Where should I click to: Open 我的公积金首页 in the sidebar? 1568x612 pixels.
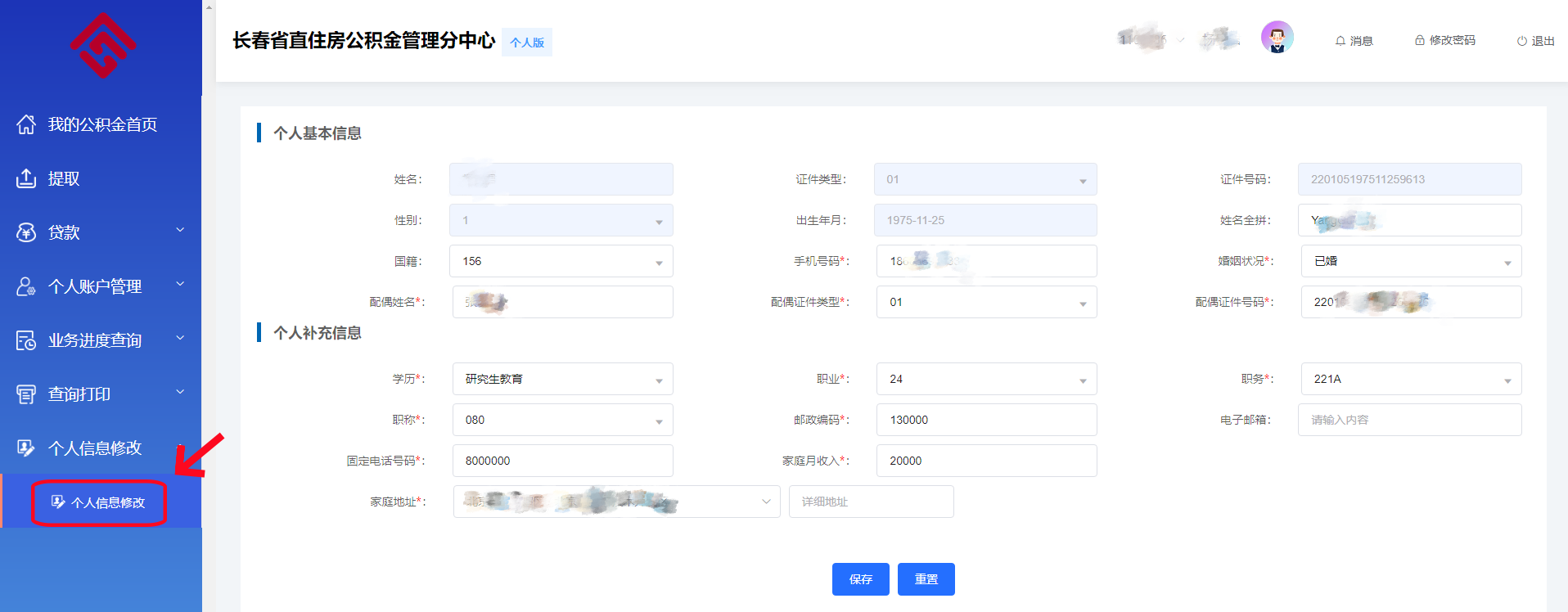[x=101, y=124]
